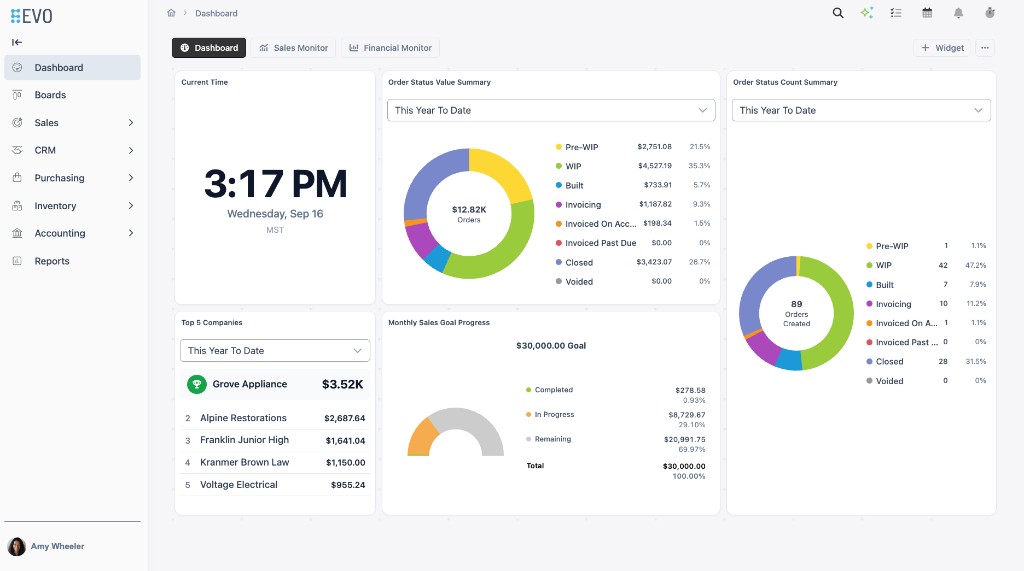Viewport: 1024px width, 571px height.
Task: Open the task checklist icon
Action: click(x=896, y=13)
